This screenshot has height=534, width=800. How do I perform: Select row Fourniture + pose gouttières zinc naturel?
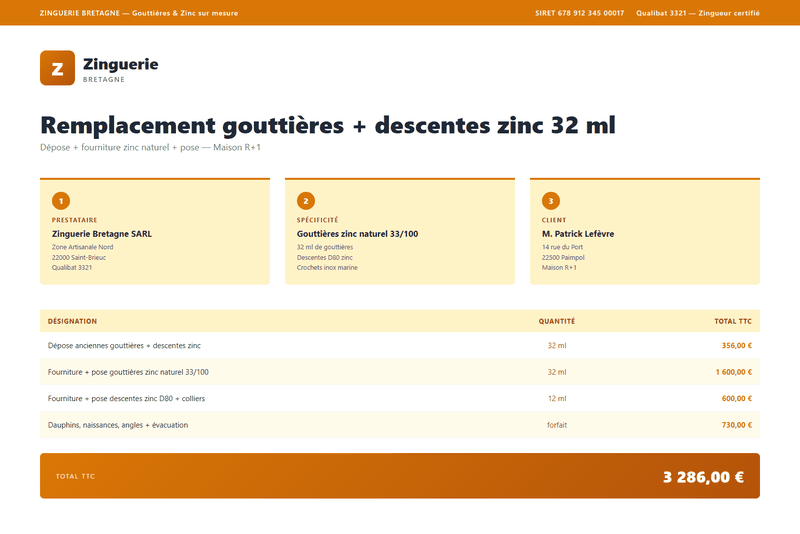(400, 372)
